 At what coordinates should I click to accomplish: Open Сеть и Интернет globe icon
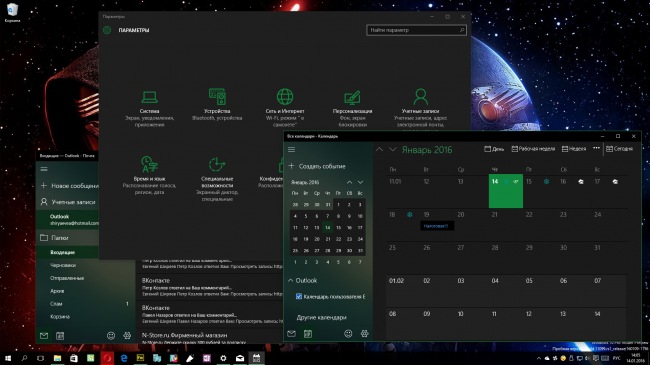[x=285, y=97]
